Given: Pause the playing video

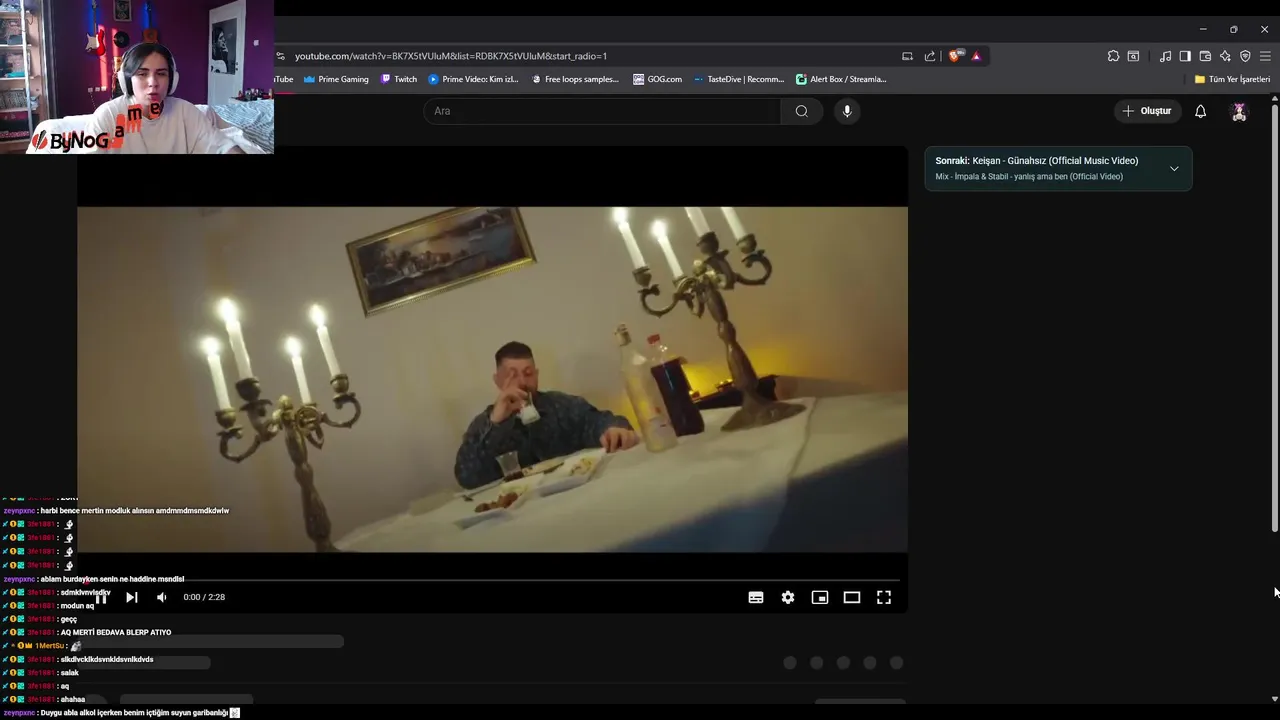Looking at the screenshot, I should click(x=101, y=597).
